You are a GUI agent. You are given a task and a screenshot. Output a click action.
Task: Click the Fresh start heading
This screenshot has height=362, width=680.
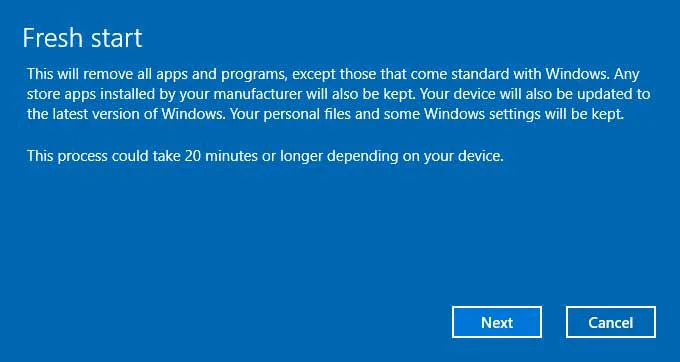(82, 38)
